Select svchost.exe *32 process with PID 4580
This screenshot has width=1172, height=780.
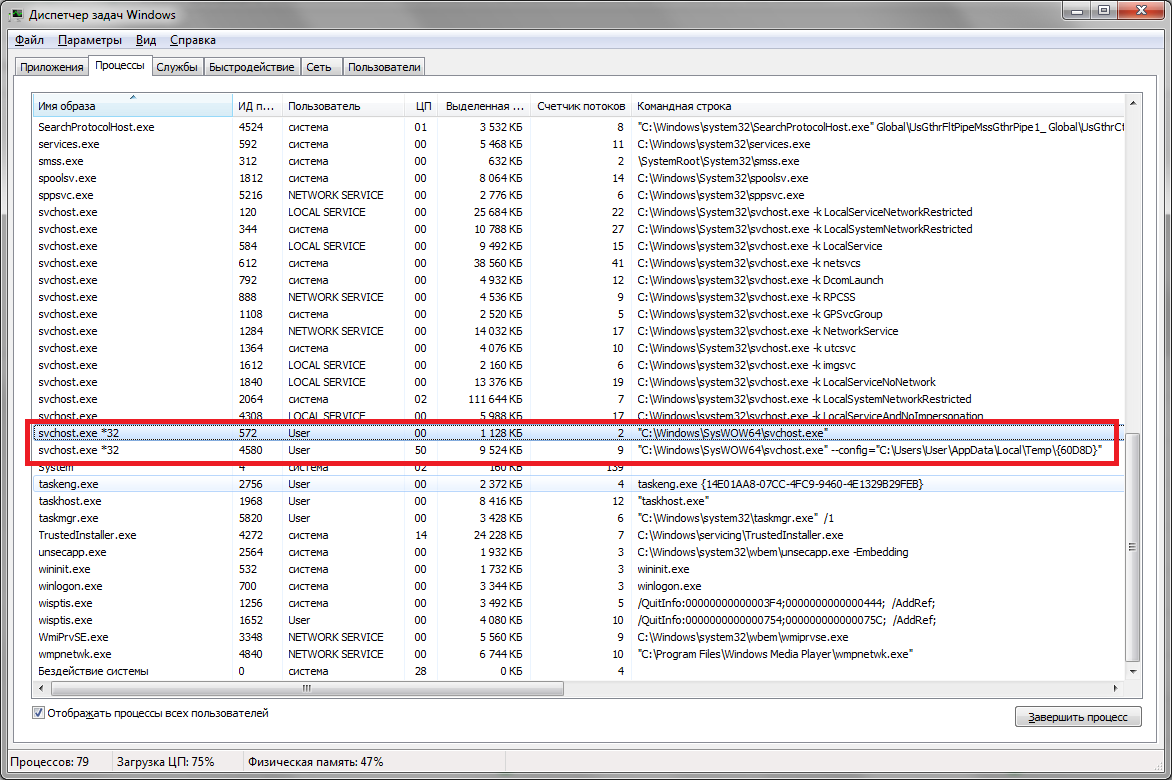(78, 451)
